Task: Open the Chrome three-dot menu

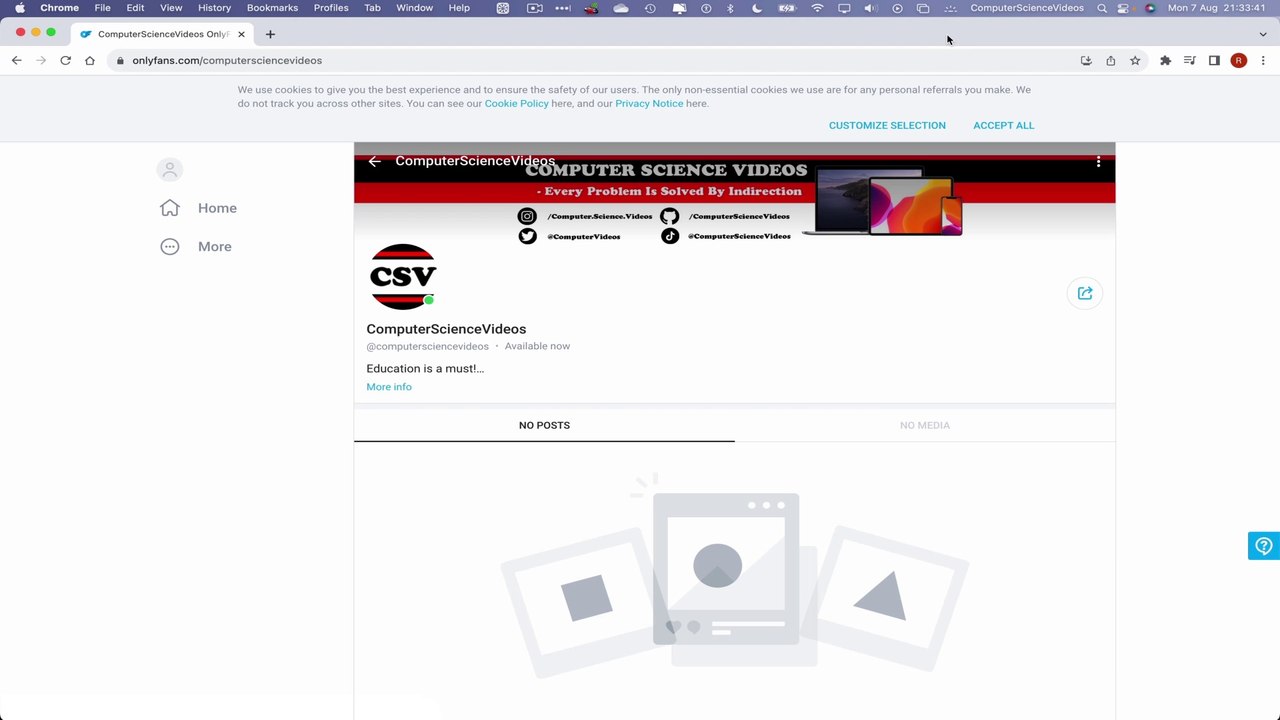Action: click(1263, 61)
